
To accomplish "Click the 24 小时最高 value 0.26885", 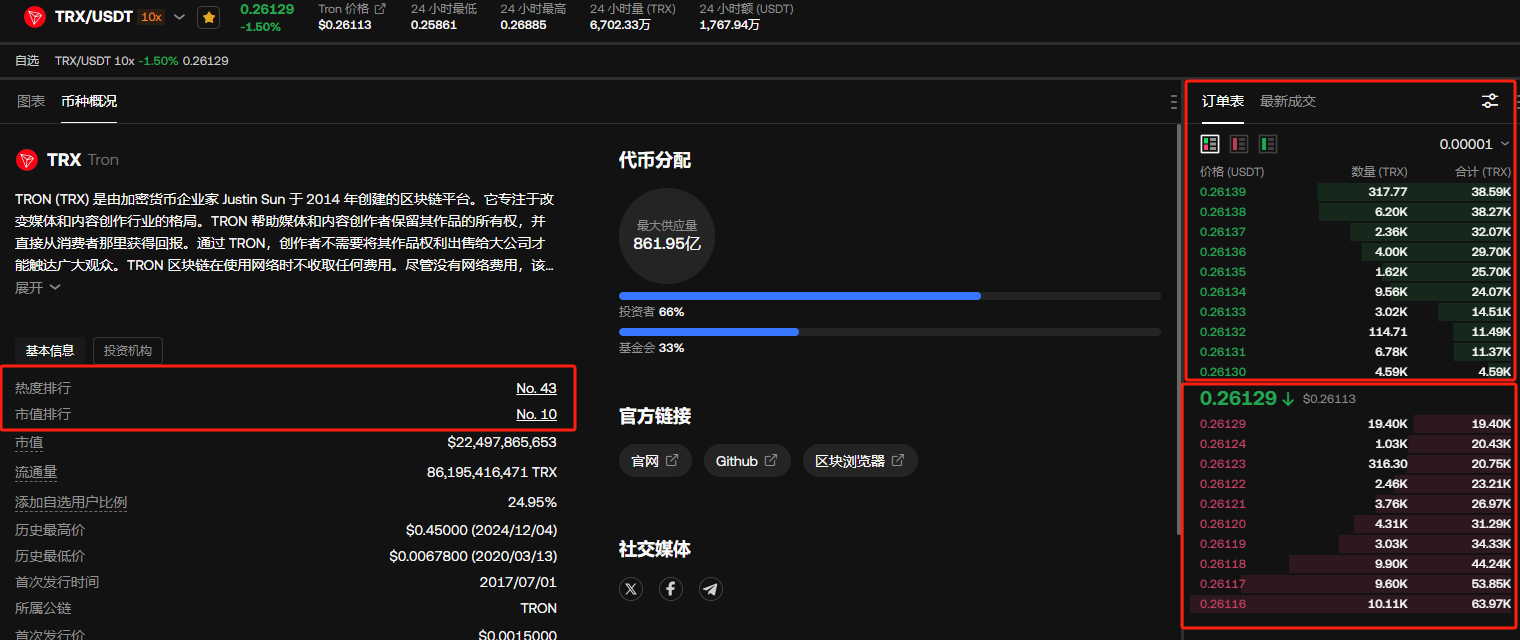I will point(523,25).
